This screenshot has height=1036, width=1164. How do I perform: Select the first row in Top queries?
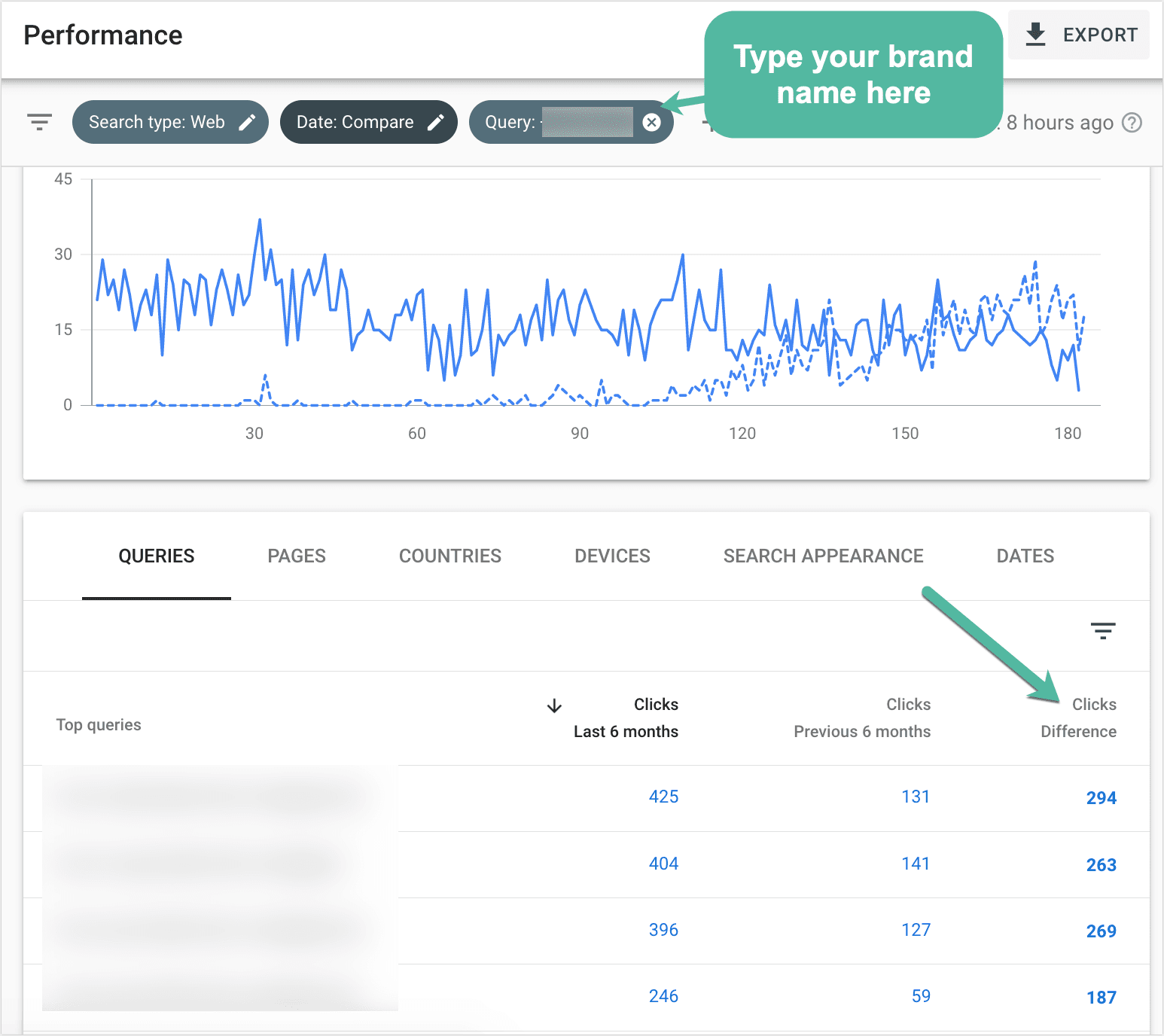(x=218, y=798)
